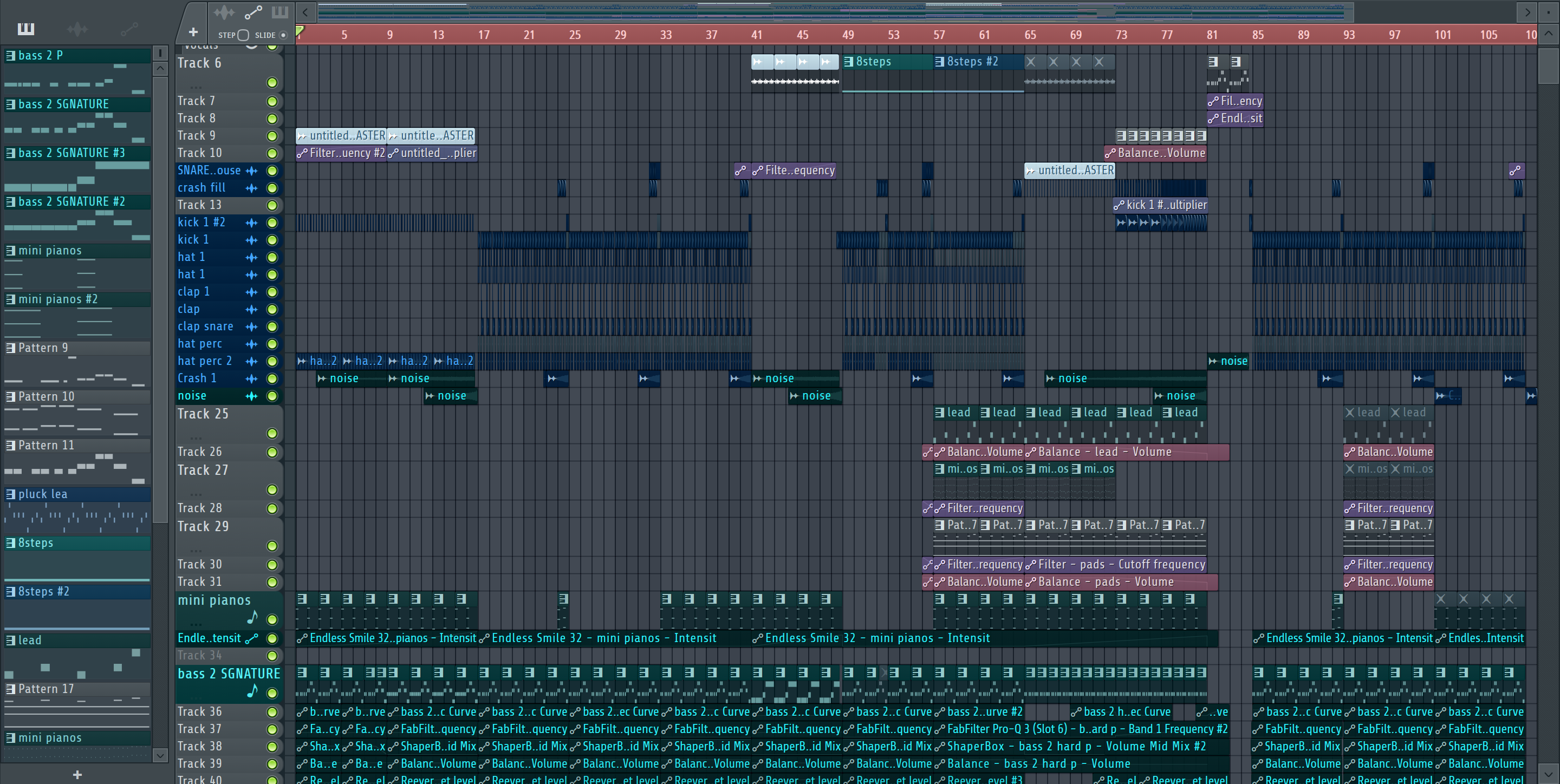
Task: Select the Fil..ency automation clip on Track 7
Action: 1235,101
